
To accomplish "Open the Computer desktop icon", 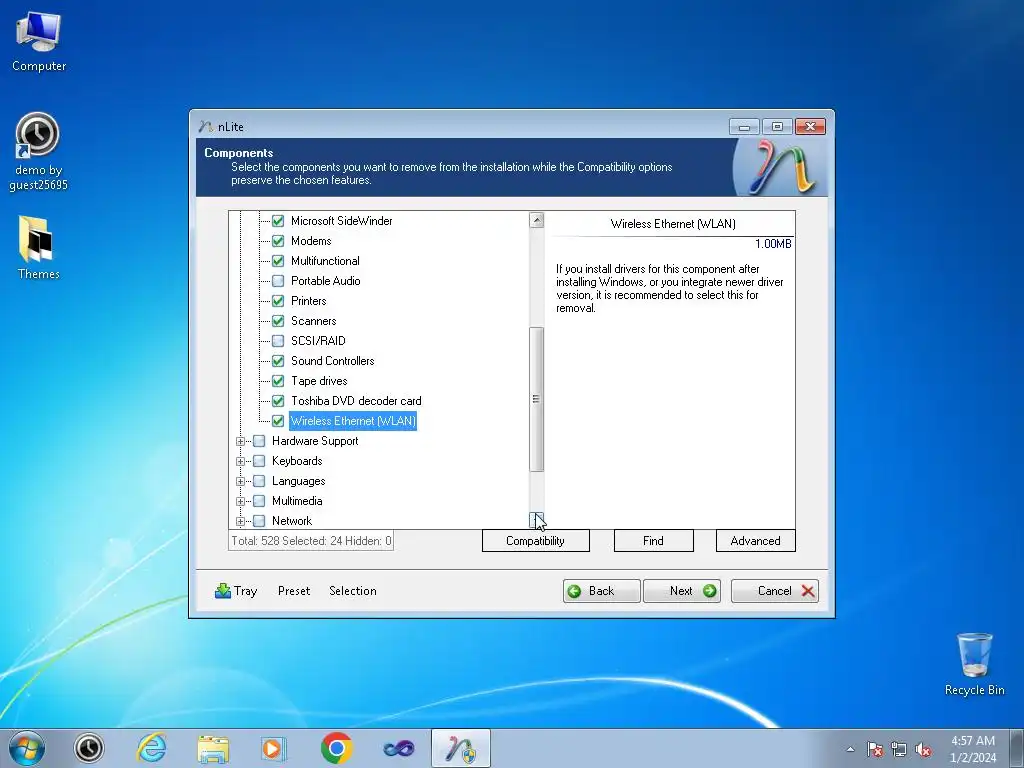I will click(39, 40).
